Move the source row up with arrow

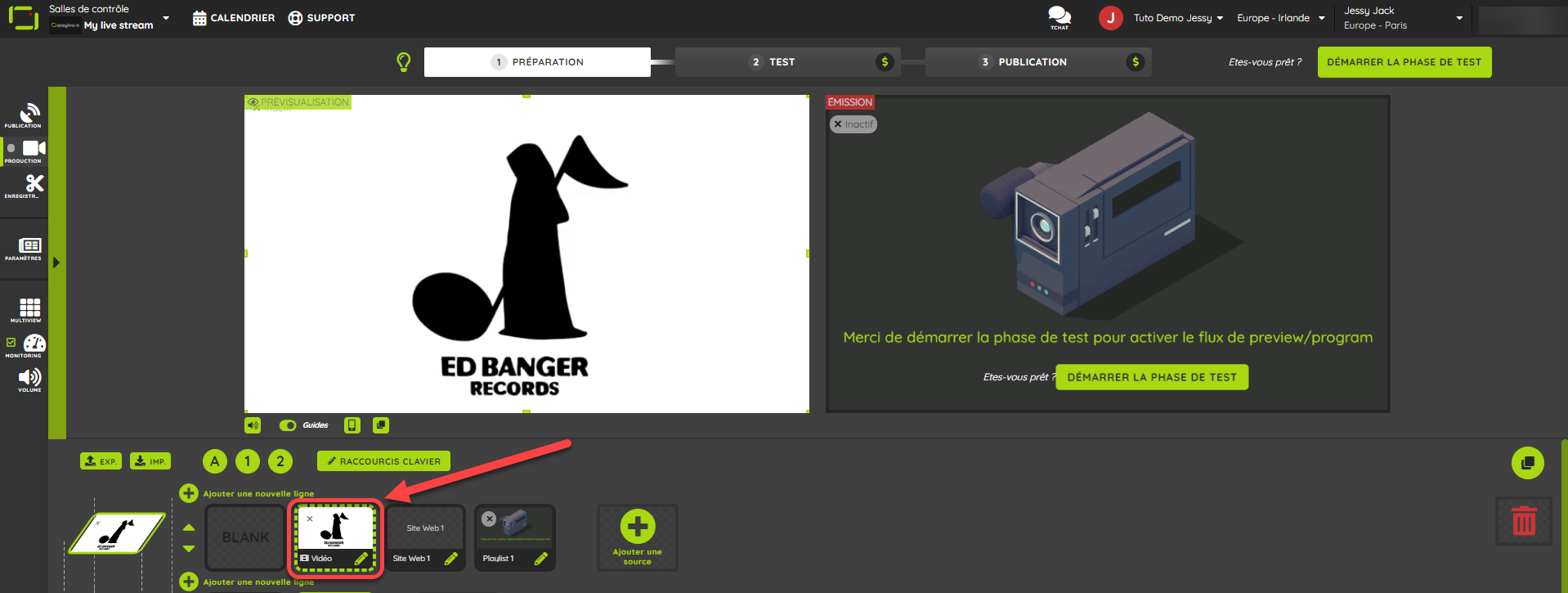coord(189,528)
